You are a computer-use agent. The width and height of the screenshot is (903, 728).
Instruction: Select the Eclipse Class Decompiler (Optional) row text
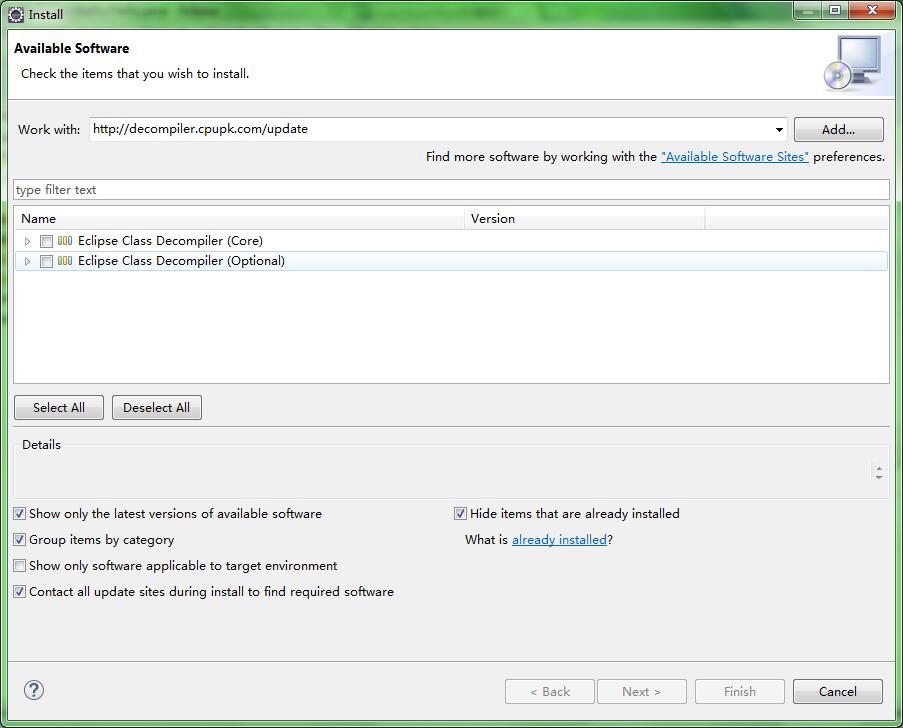click(x=181, y=261)
